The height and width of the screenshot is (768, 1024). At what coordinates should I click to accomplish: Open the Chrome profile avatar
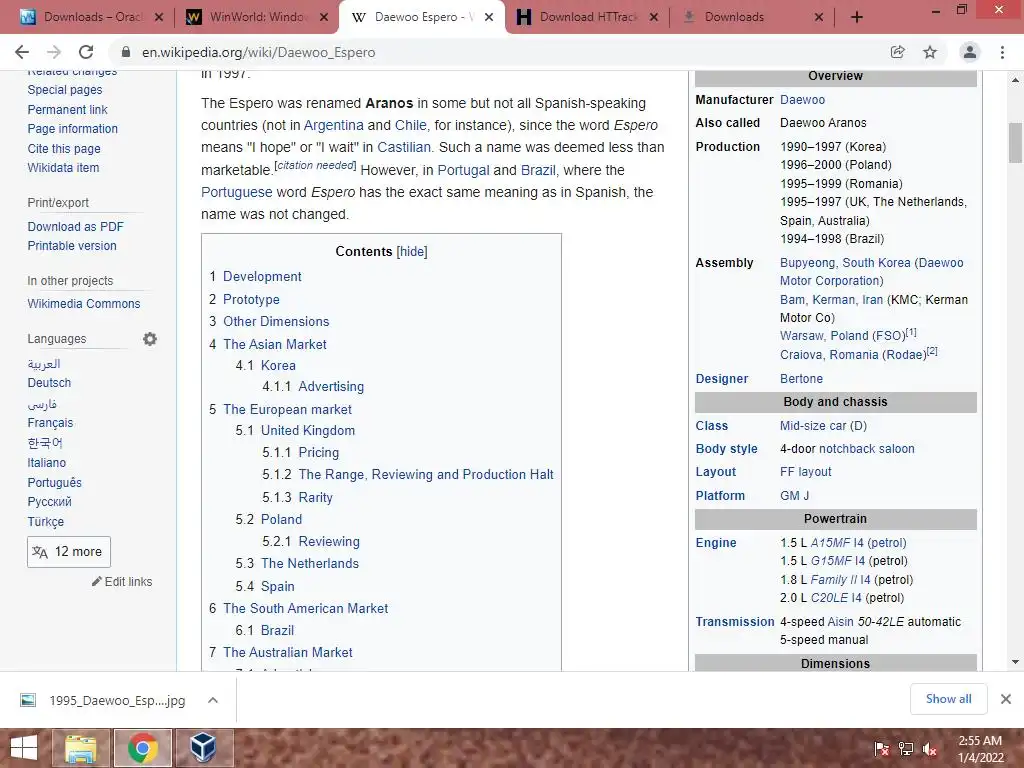[970, 52]
